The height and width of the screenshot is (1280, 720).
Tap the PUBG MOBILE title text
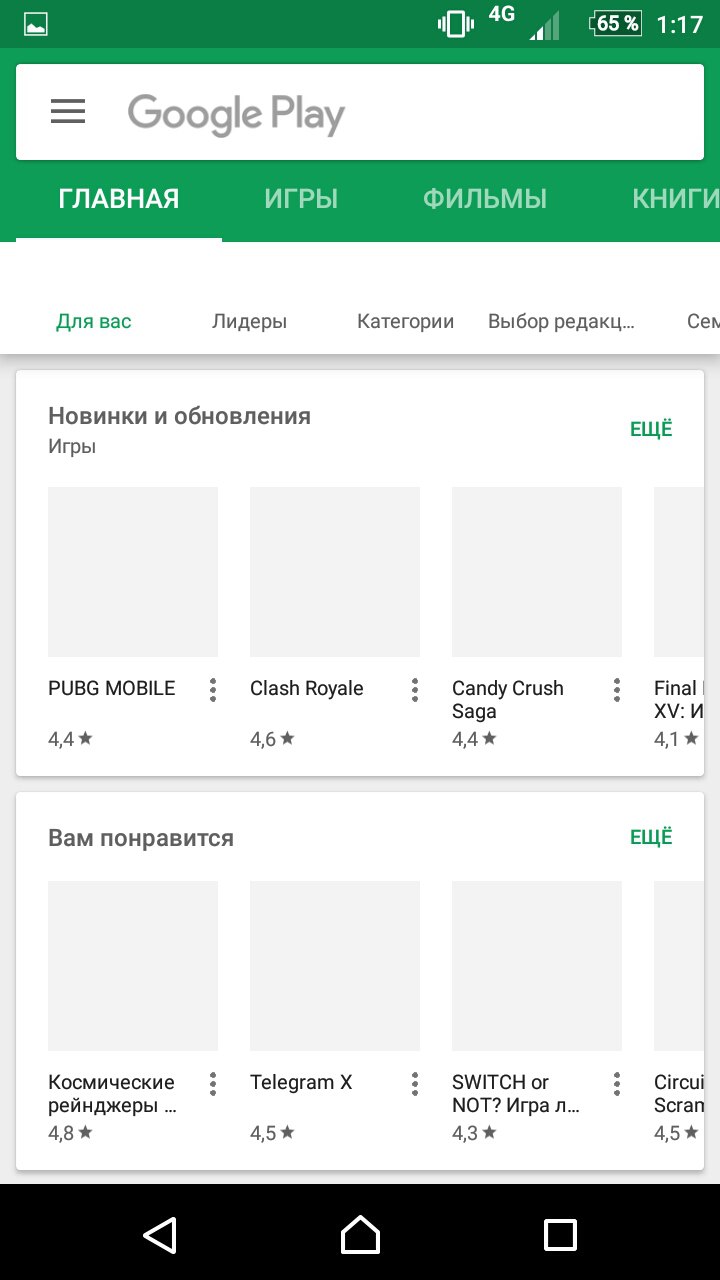[x=112, y=688]
